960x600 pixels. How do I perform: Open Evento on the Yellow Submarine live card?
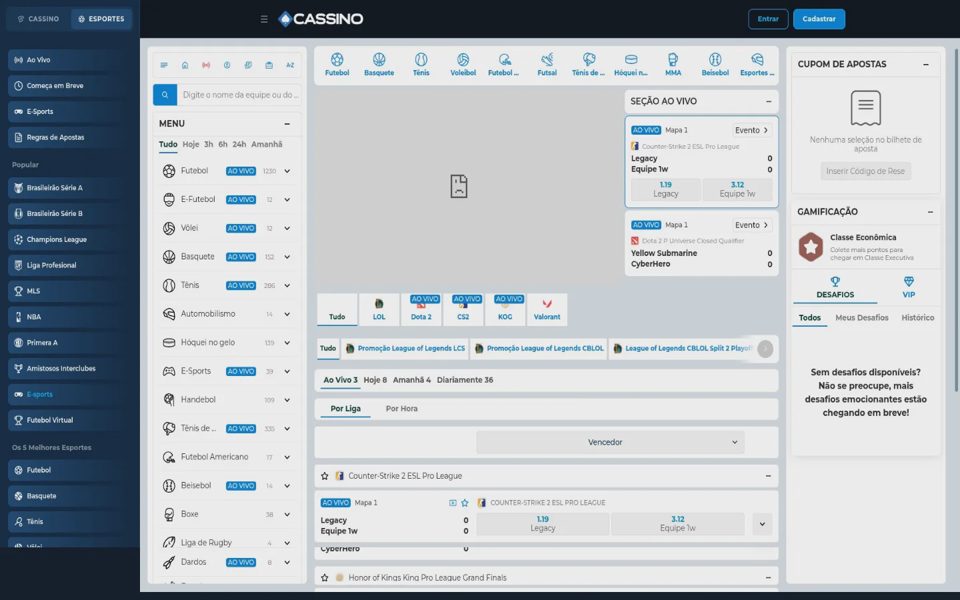pyautogui.click(x=751, y=225)
